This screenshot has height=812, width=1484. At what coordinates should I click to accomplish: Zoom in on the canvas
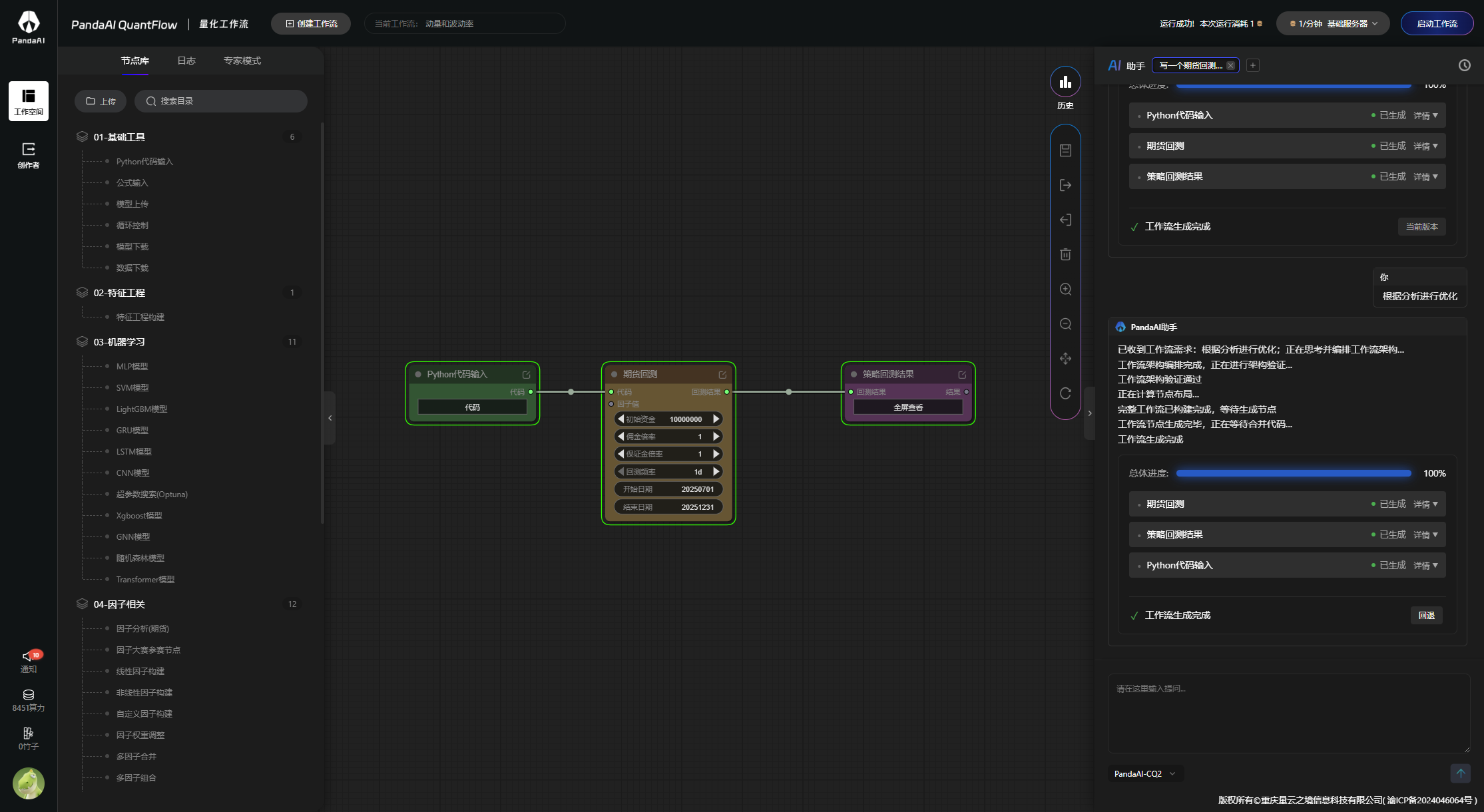pos(1065,289)
